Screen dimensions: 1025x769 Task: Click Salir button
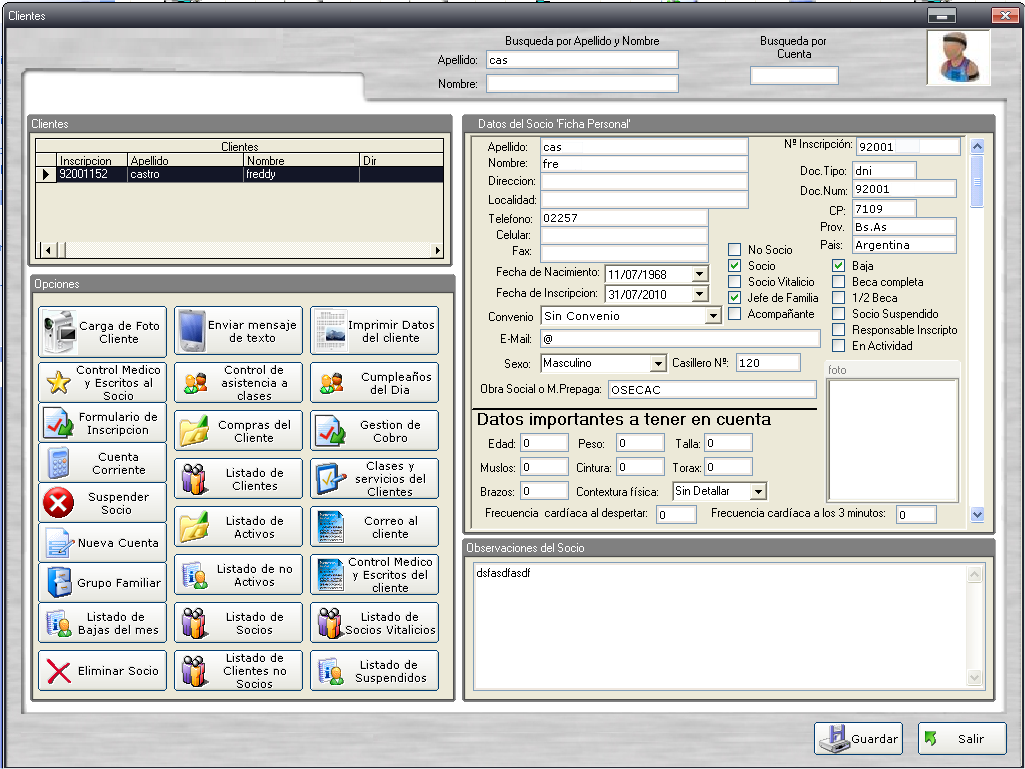[x=962, y=738]
